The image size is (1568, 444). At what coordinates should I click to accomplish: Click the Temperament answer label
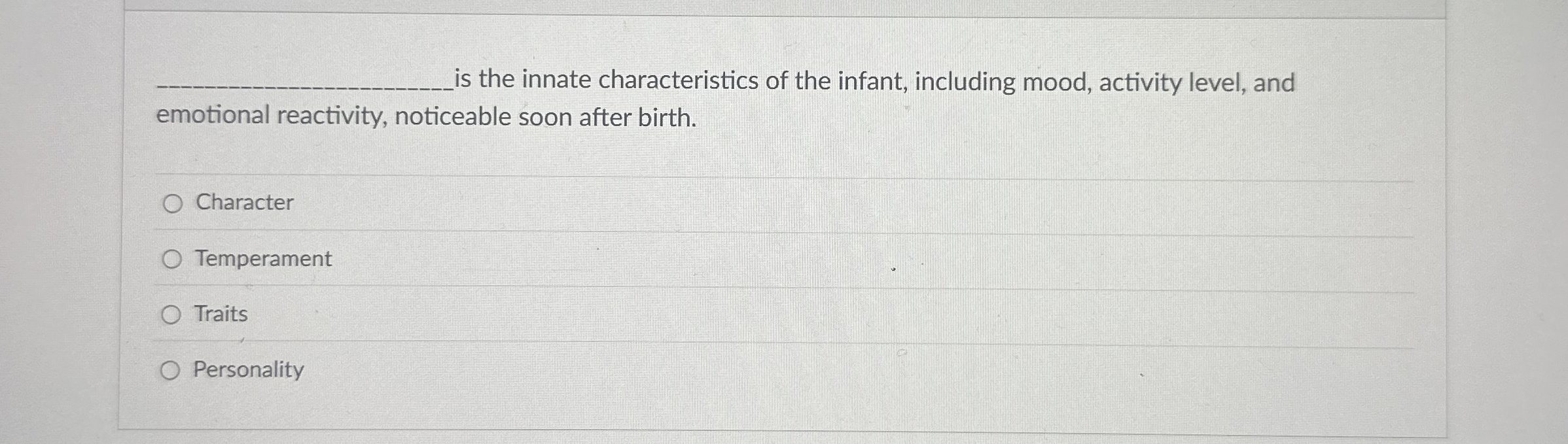click(262, 259)
